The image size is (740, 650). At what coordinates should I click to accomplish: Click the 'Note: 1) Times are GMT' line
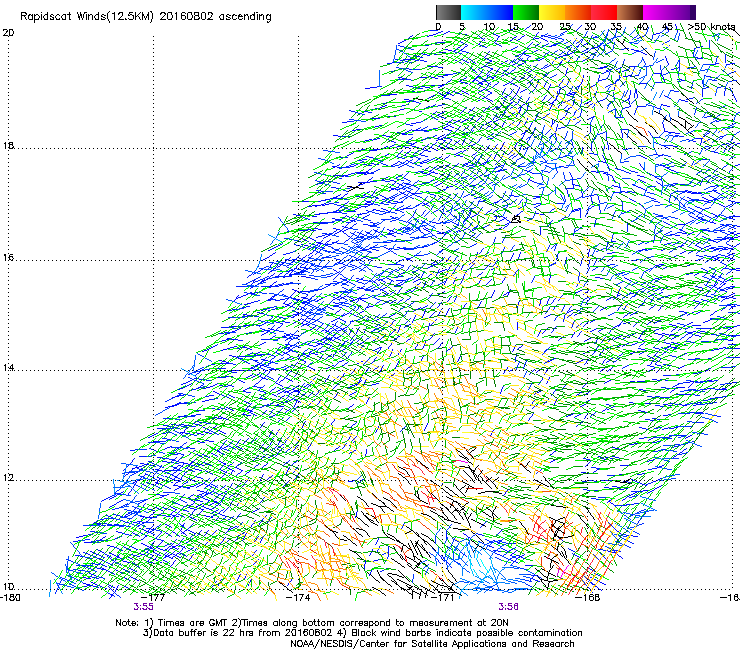(311, 623)
